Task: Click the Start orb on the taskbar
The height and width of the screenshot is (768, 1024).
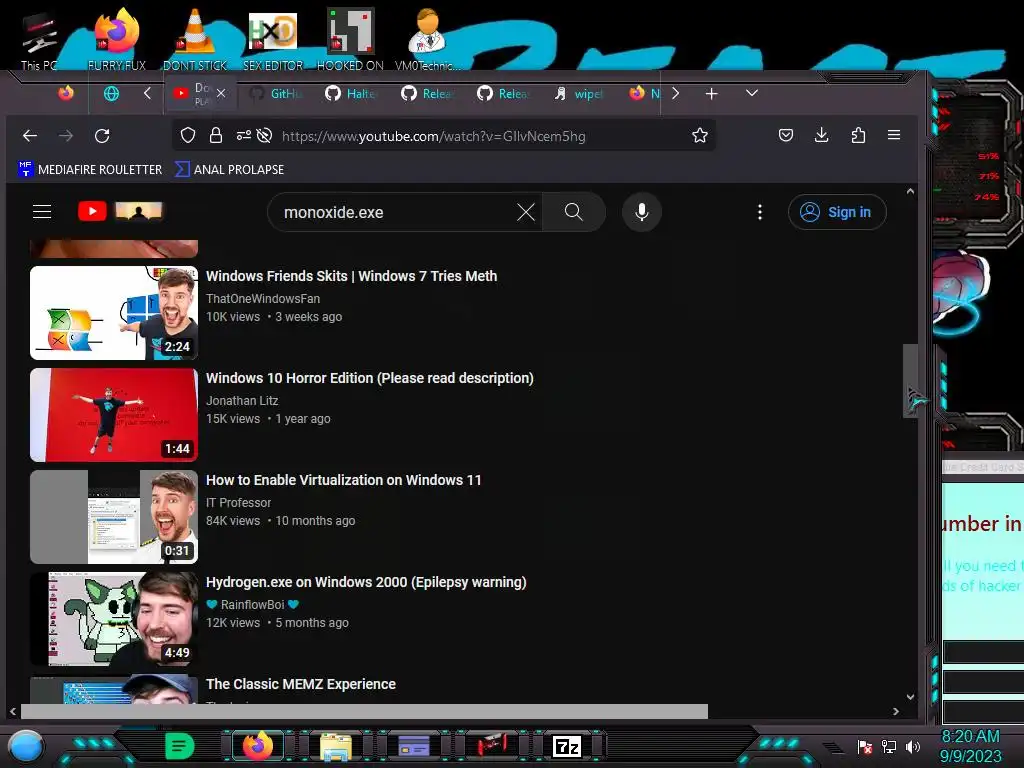Action: 26,746
